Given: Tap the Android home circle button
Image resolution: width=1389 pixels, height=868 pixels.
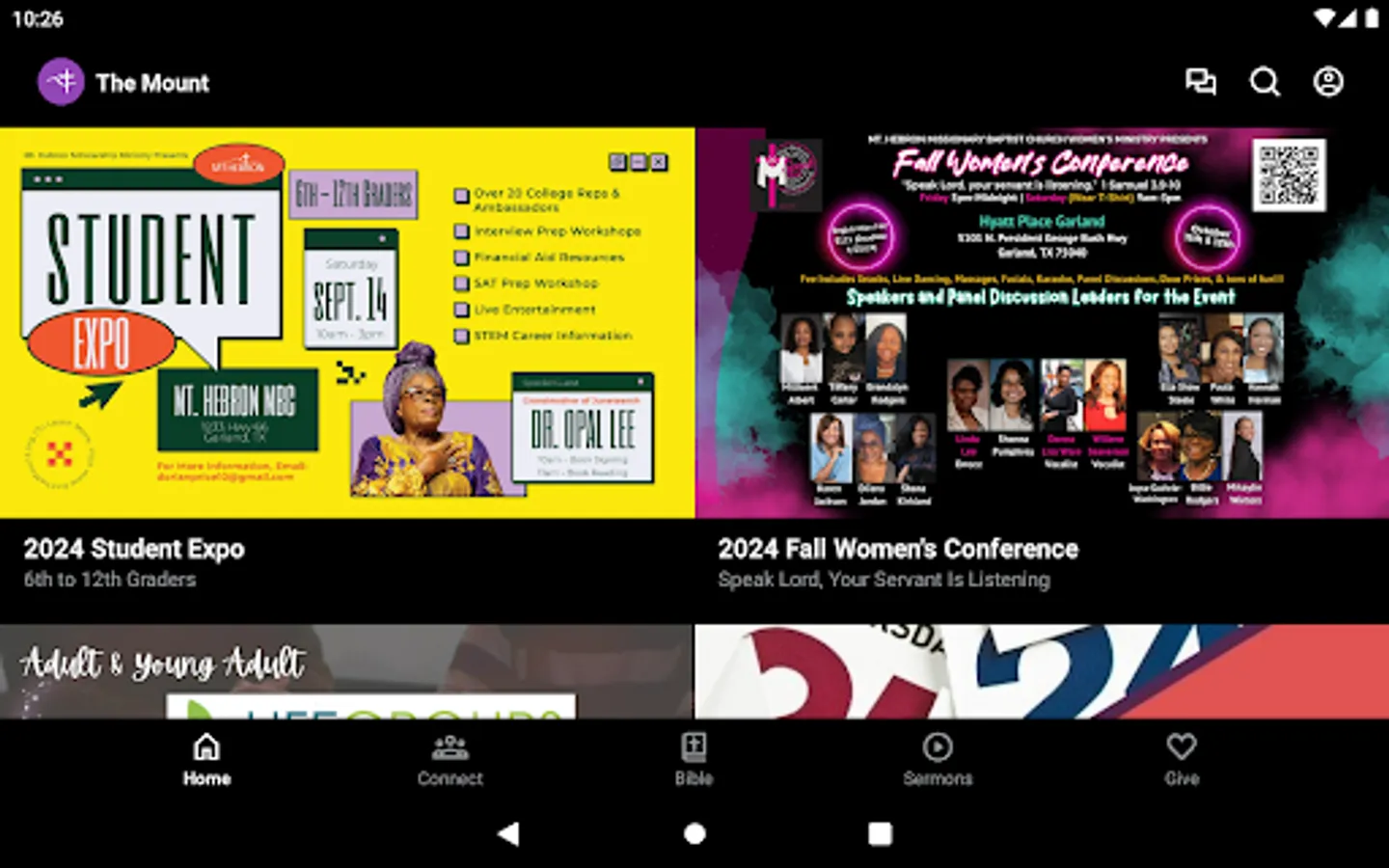Looking at the screenshot, I should tap(694, 833).
